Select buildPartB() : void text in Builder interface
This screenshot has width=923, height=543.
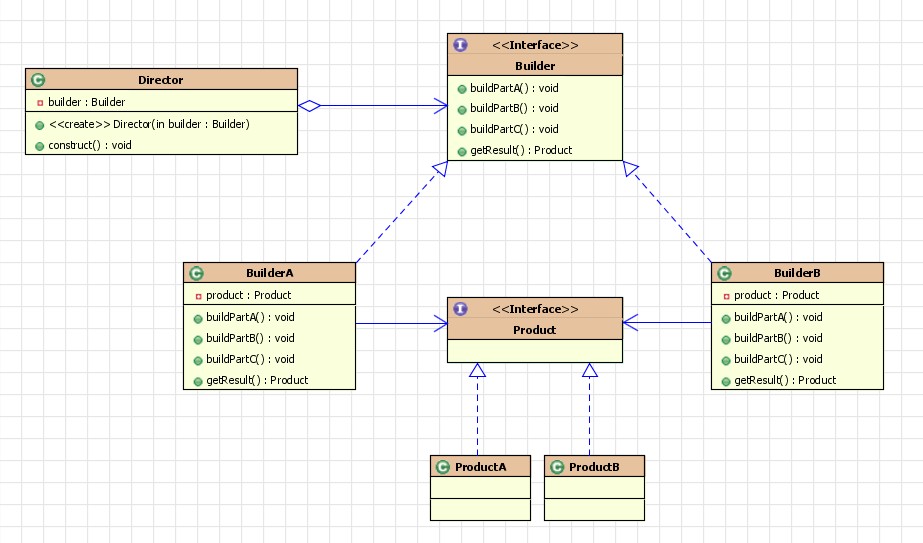click(x=514, y=108)
